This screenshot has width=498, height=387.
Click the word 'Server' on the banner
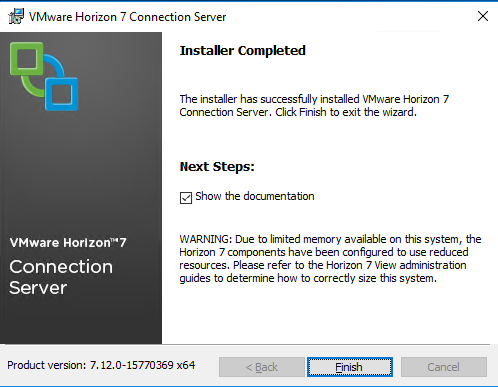38,288
